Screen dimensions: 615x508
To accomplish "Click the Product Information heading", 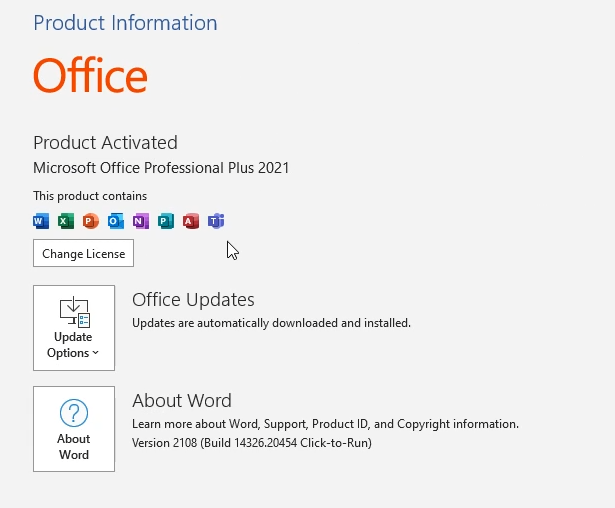I will (x=125, y=23).
